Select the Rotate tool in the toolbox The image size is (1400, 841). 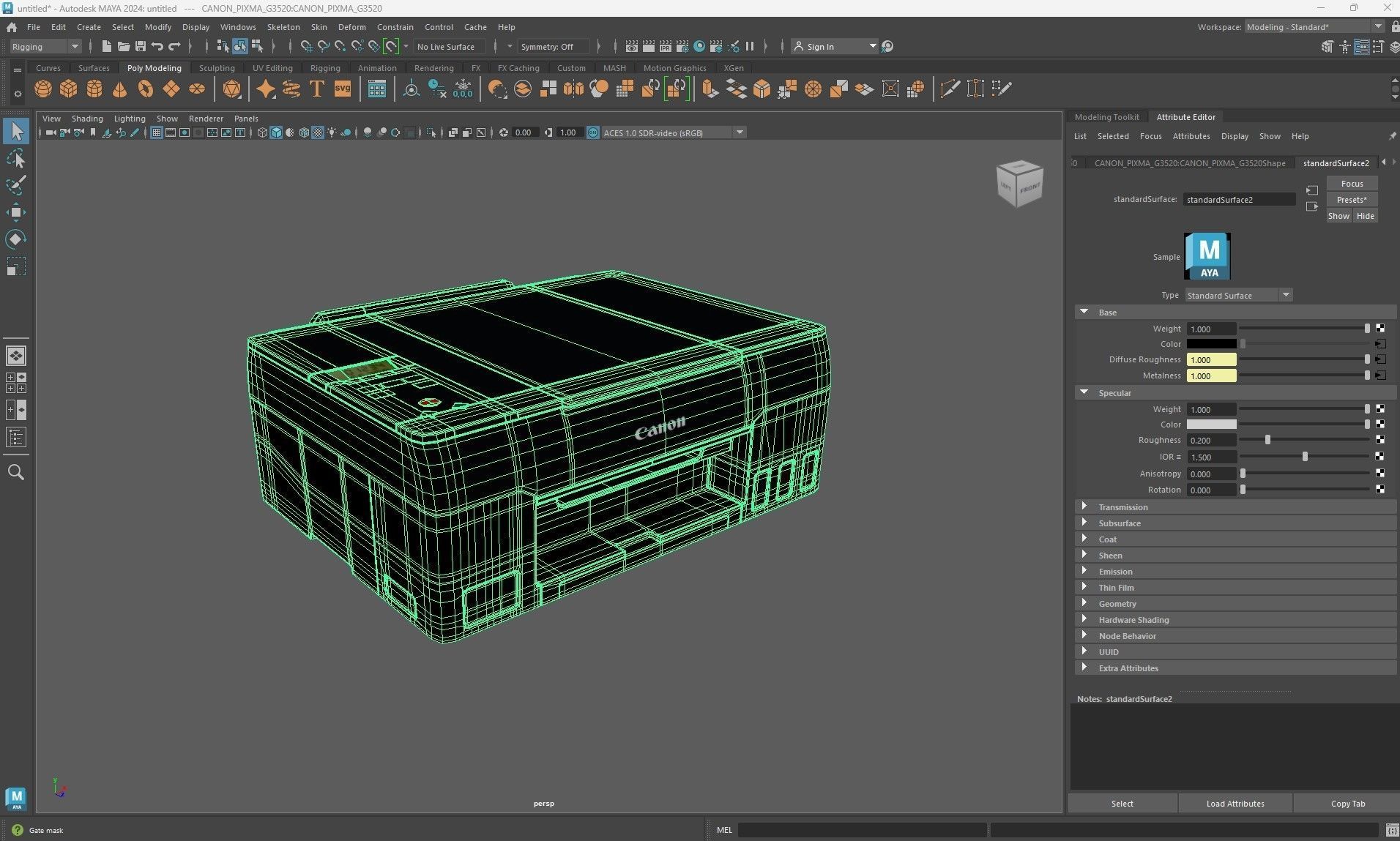[x=16, y=239]
